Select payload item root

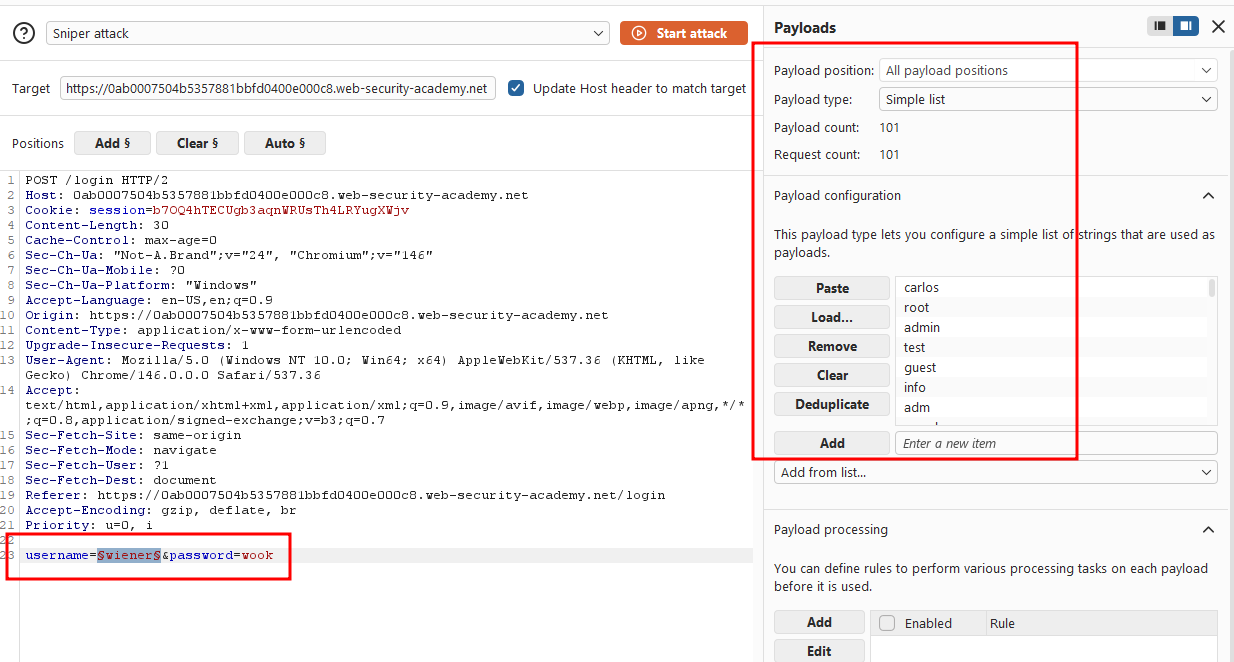coord(1052,308)
